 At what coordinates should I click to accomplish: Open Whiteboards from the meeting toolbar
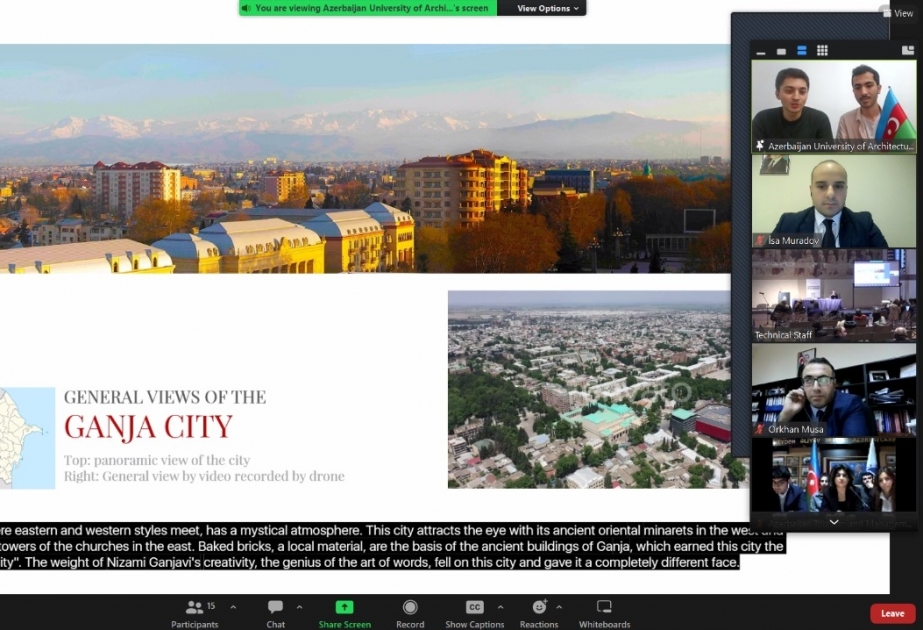605,614
